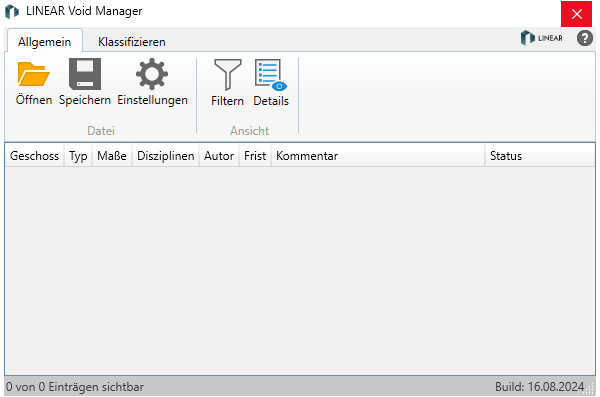Sort by the Geschoss column header
The width and height of the screenshot is (600, 397).
34,156
